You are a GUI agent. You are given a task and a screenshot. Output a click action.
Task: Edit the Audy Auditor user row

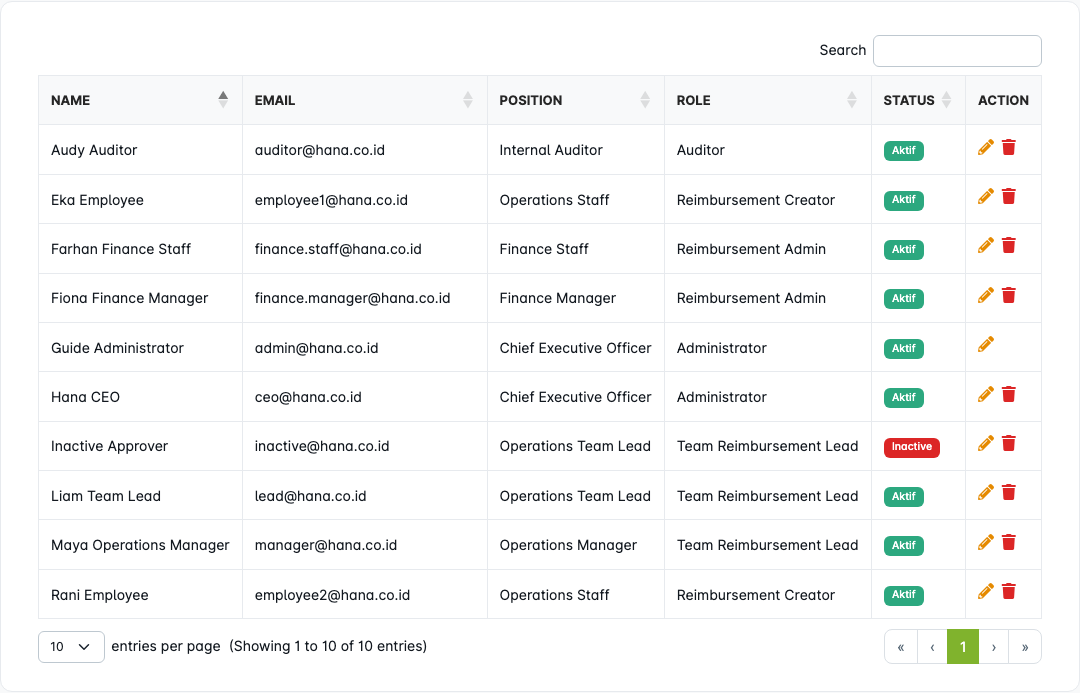coord(986,148)
